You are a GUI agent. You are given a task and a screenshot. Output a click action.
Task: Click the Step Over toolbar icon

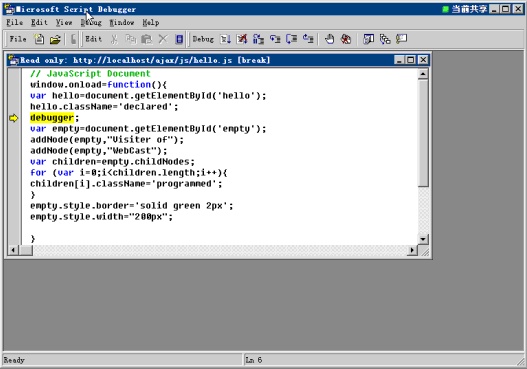click(x=291, y=39)
